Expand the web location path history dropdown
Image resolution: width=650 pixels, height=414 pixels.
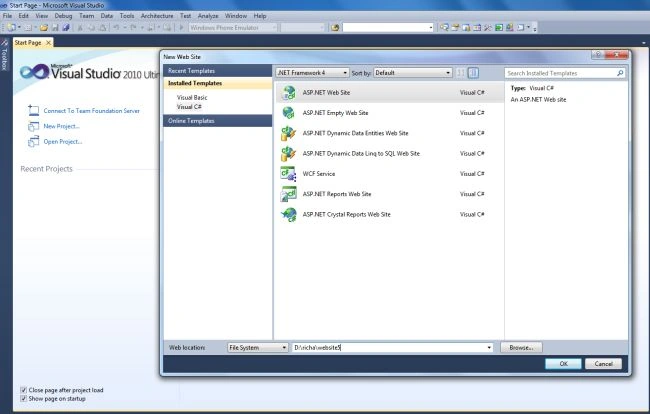click(489, 347)
